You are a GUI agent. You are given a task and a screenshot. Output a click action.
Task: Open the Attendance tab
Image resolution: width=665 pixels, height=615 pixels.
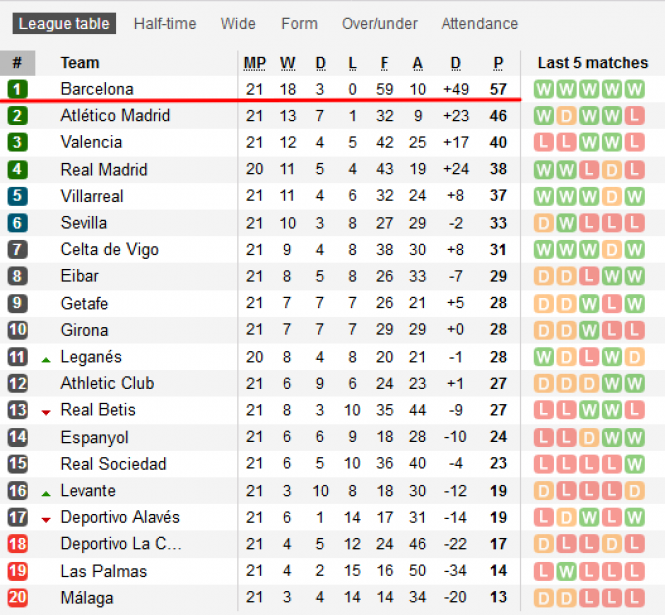pyautogui.click(x=480, y=24)
